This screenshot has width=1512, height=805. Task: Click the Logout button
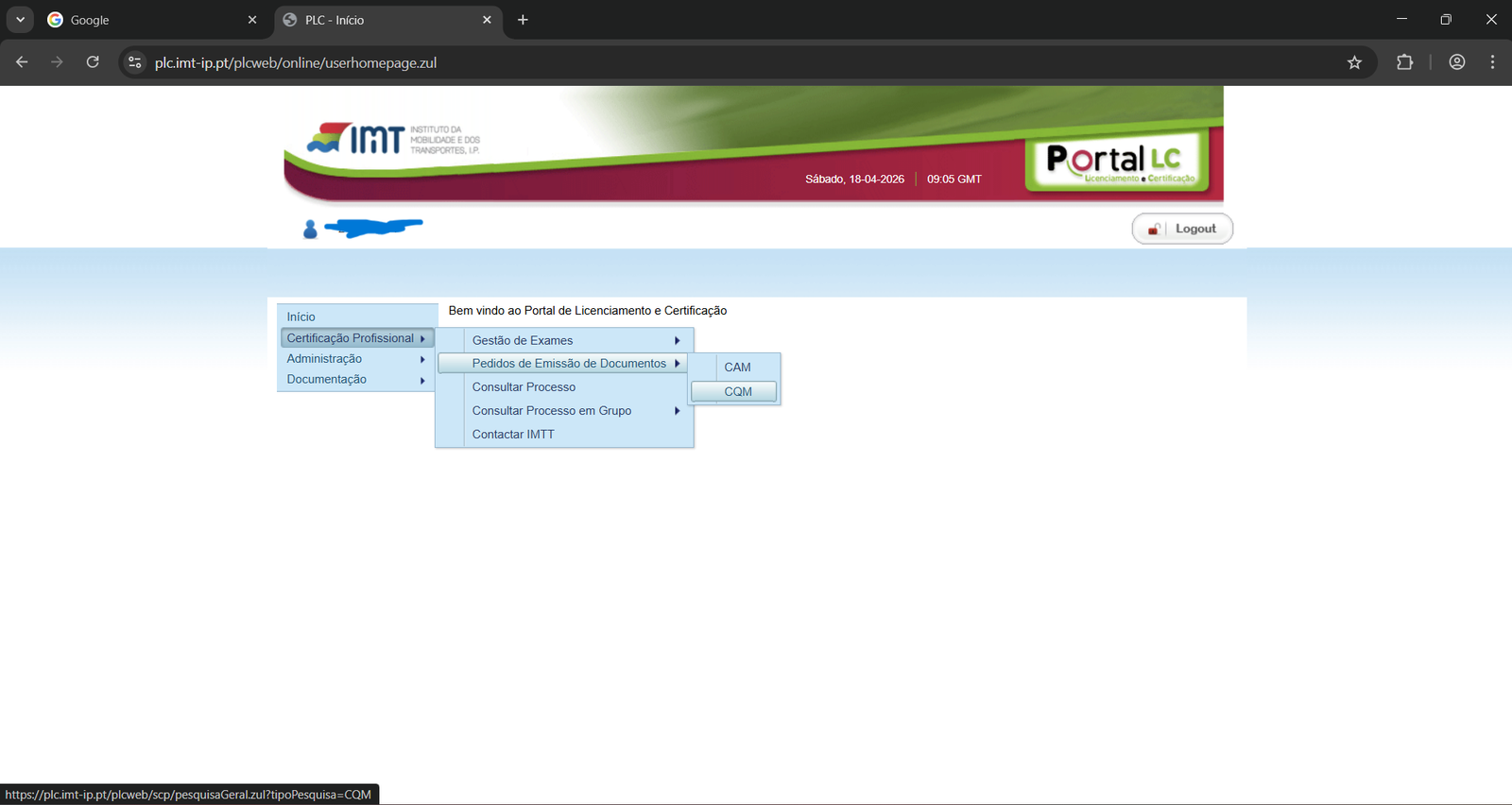1182,229
